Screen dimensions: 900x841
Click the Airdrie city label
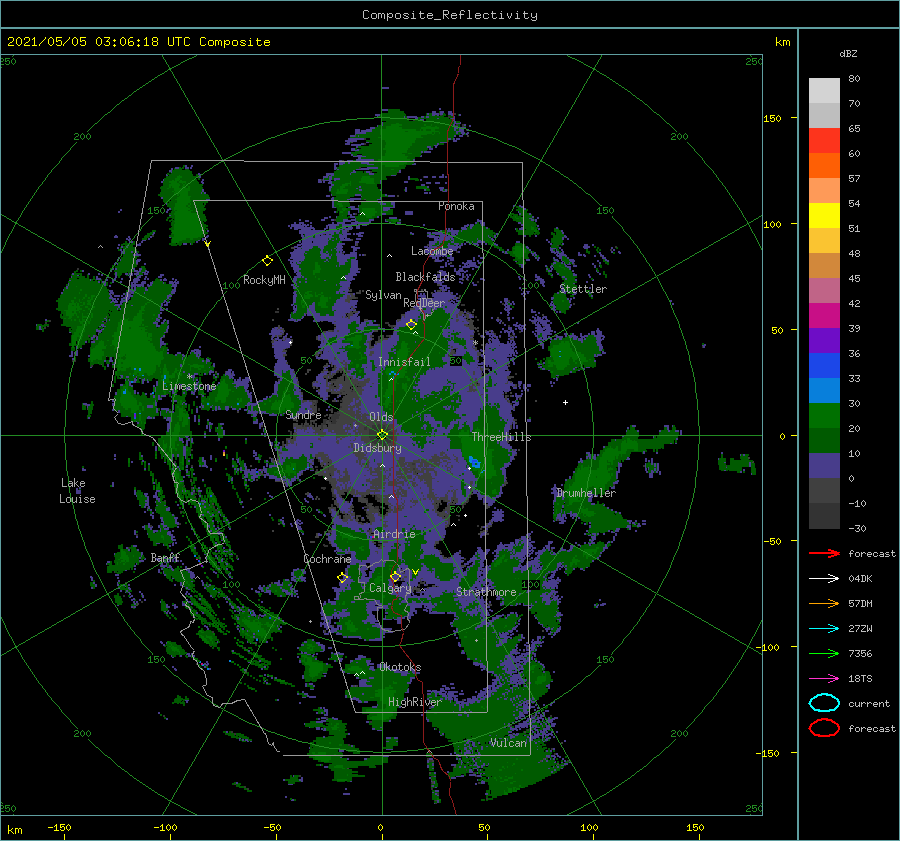click(394, 534)
